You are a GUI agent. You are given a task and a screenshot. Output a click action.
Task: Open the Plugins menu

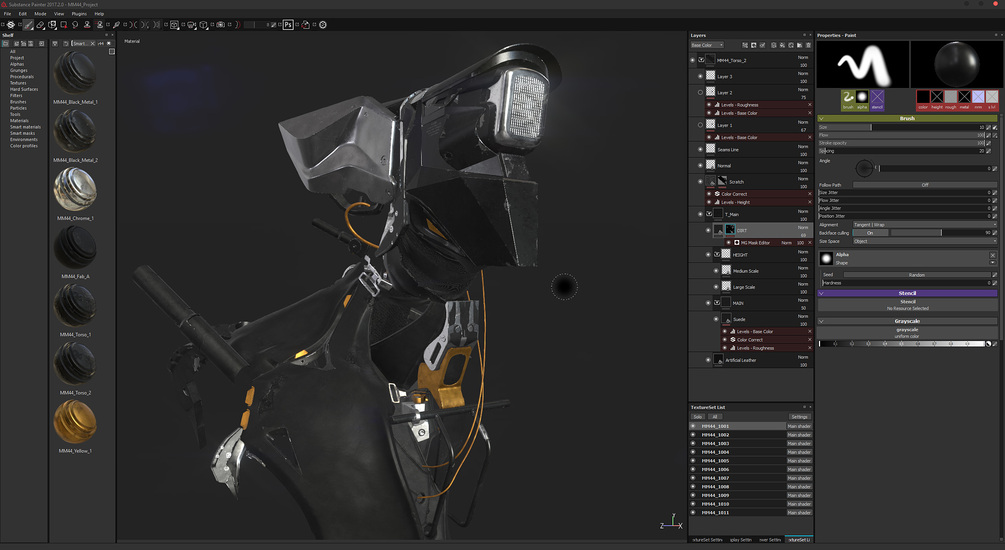79,13
